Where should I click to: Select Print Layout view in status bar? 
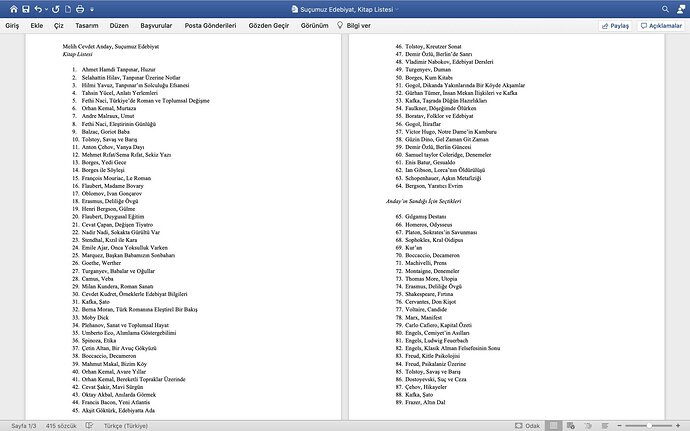[x=554, y=426]
